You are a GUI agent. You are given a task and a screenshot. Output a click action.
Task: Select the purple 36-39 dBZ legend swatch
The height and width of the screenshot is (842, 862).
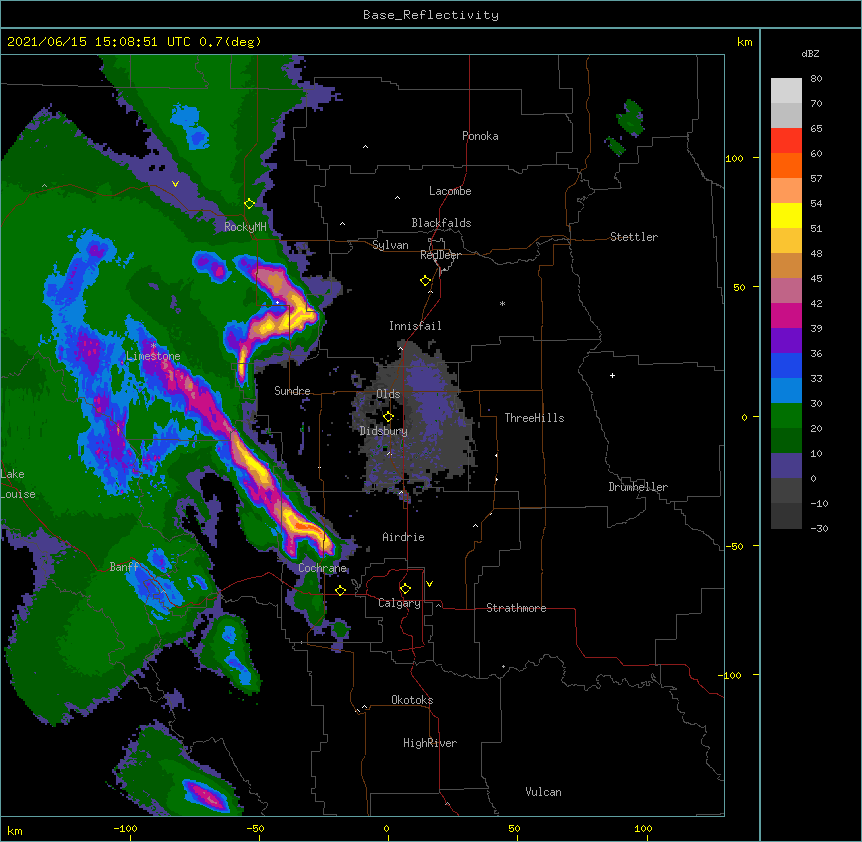[x=786, y=341]
